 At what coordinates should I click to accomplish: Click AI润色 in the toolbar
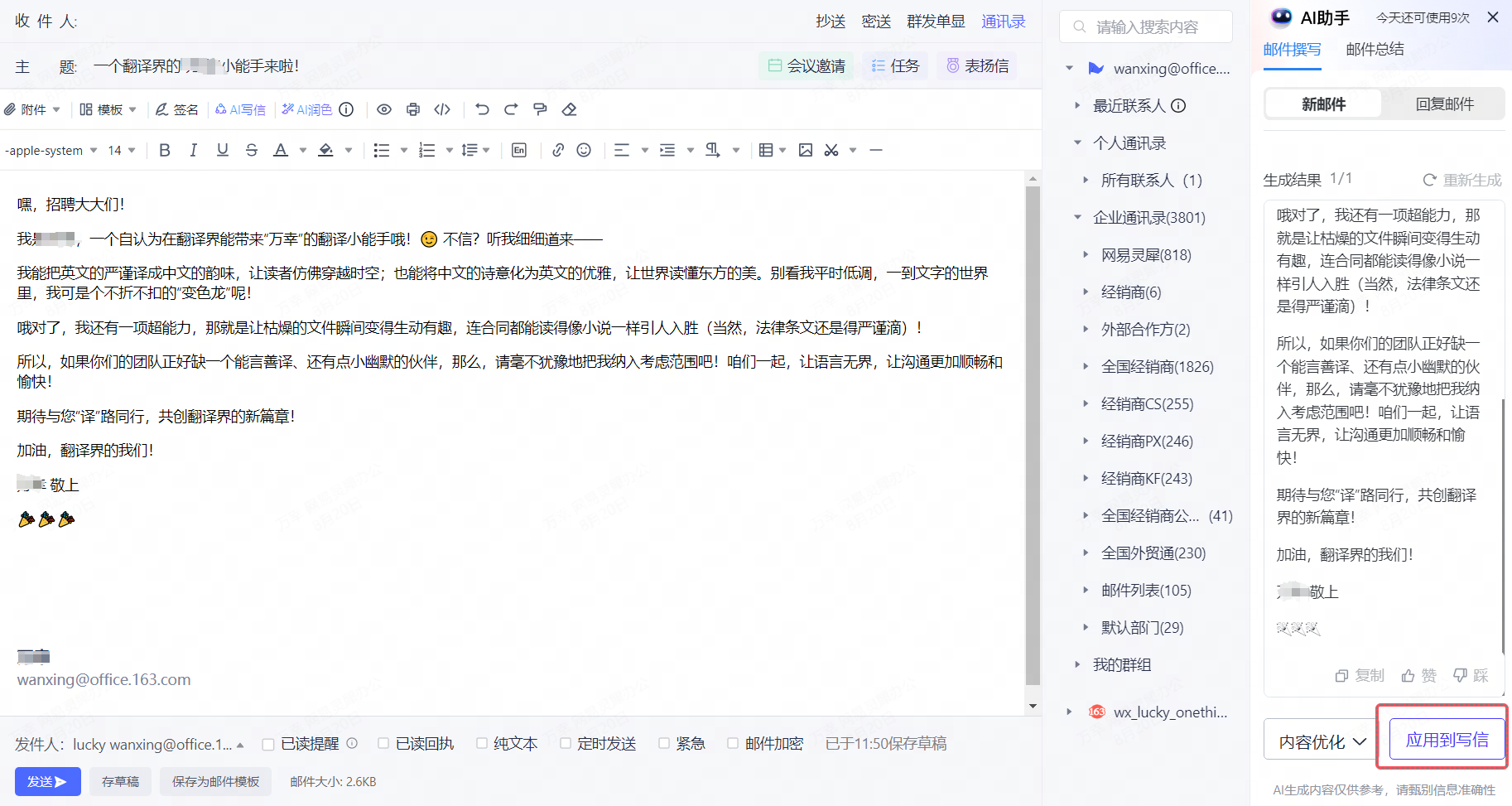(307, 109)
